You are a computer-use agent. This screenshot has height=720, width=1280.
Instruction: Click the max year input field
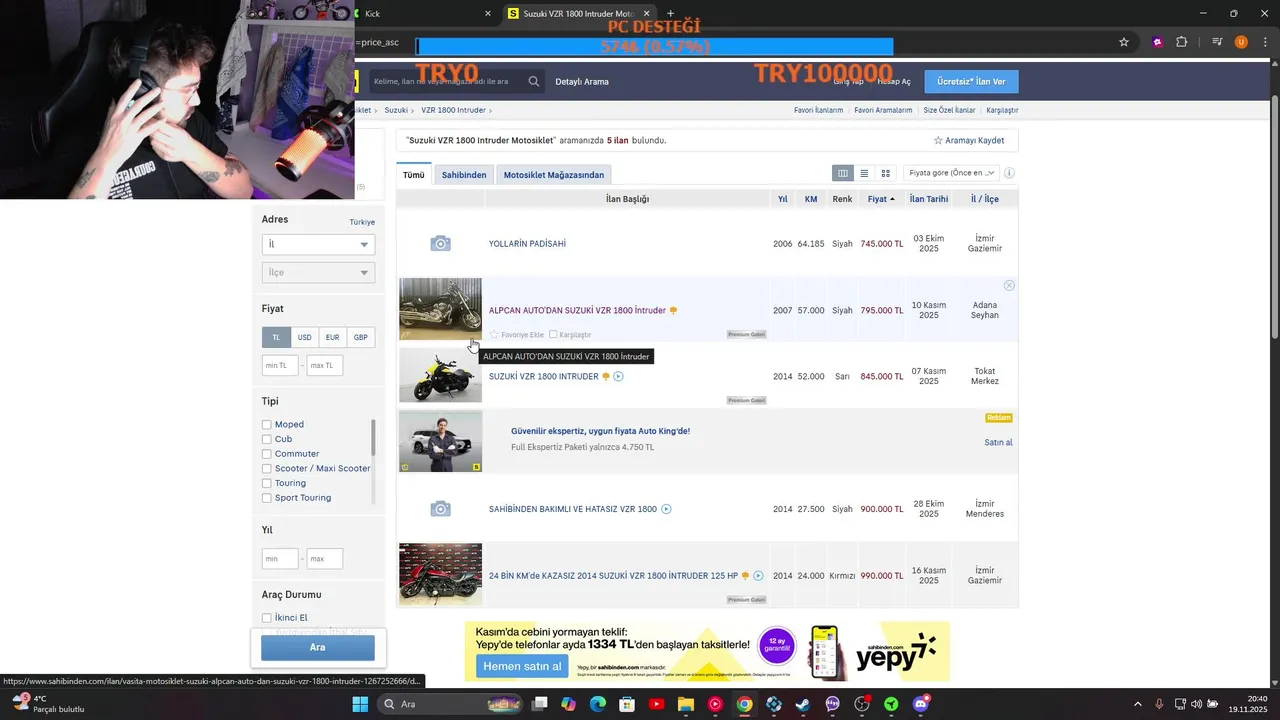(325, 559)
